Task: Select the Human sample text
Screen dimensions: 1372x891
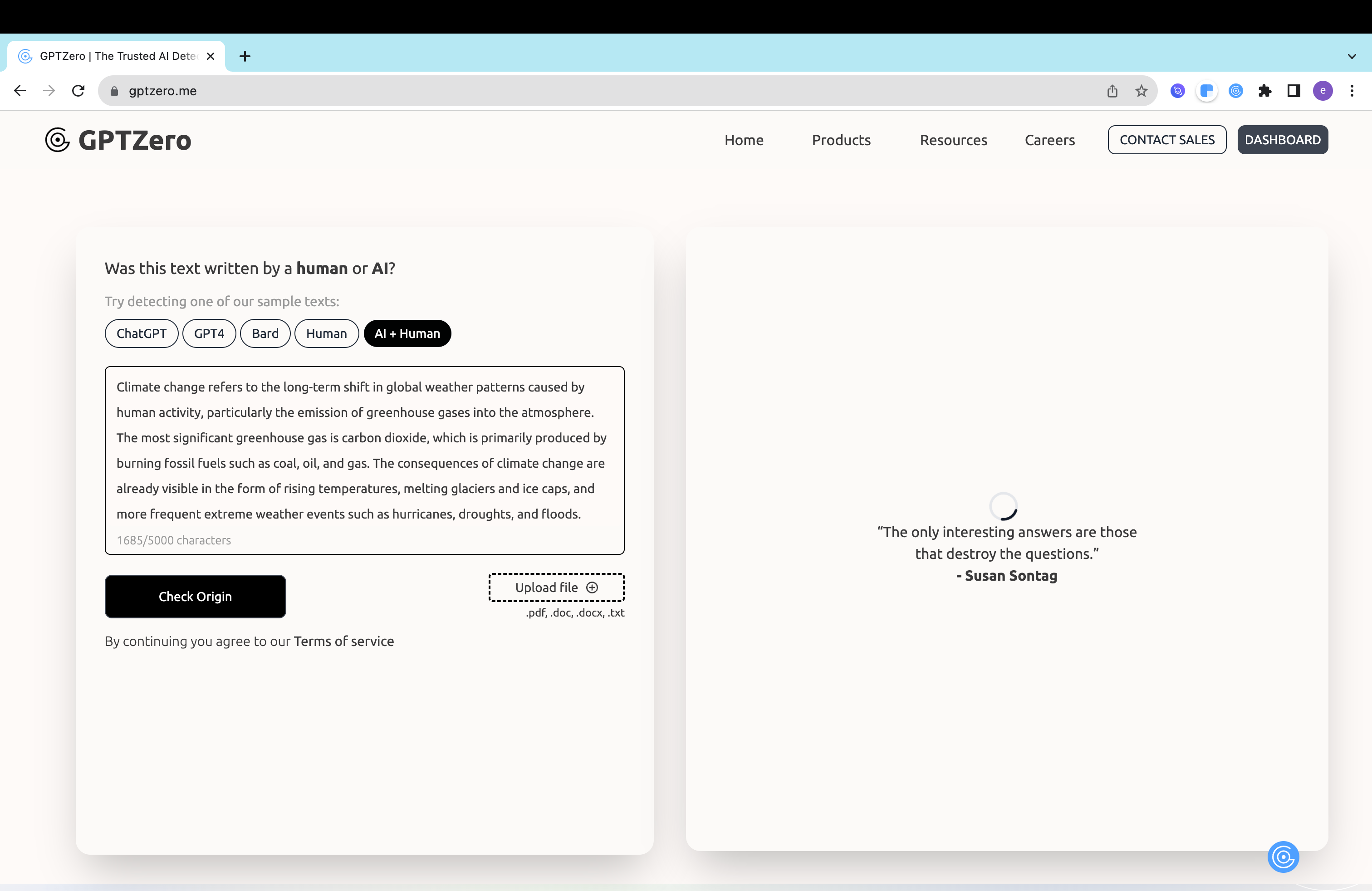Action: click(326, 333)
